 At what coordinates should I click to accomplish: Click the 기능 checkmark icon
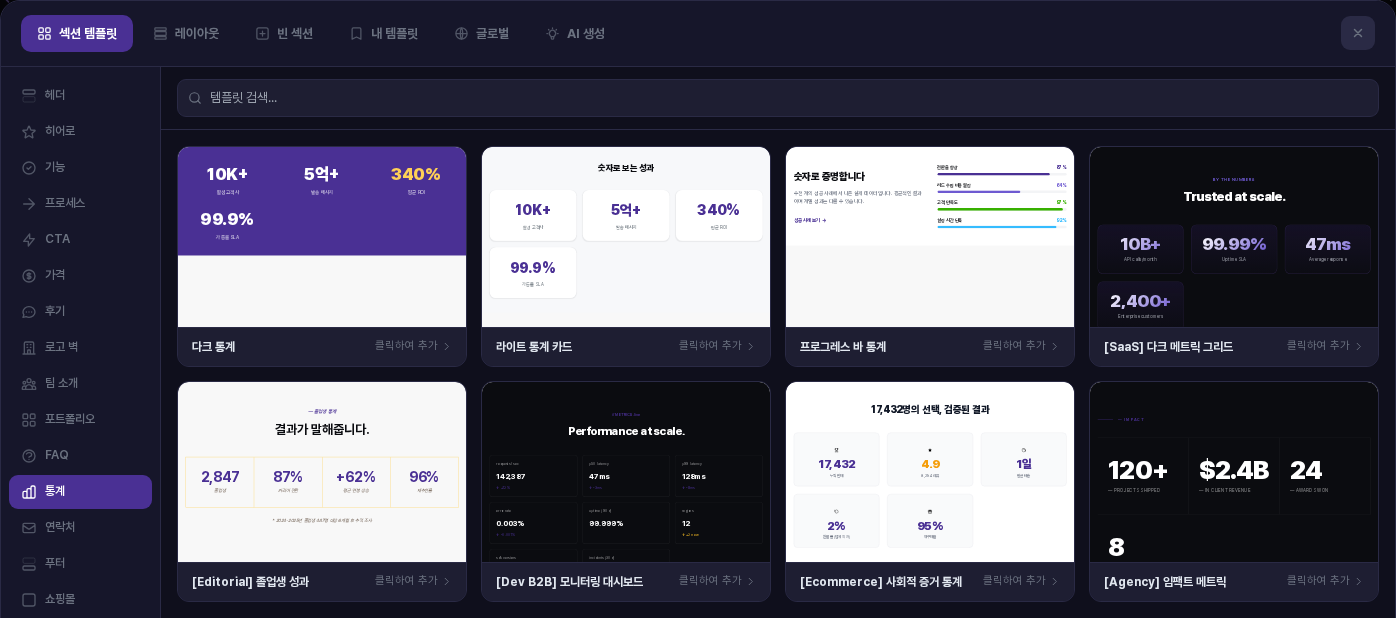tap(29, 167)
